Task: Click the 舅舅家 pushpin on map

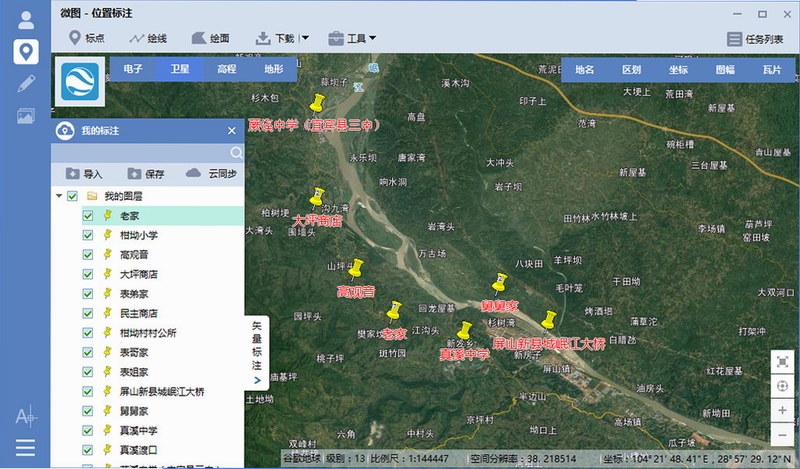Action: point(500,284)
